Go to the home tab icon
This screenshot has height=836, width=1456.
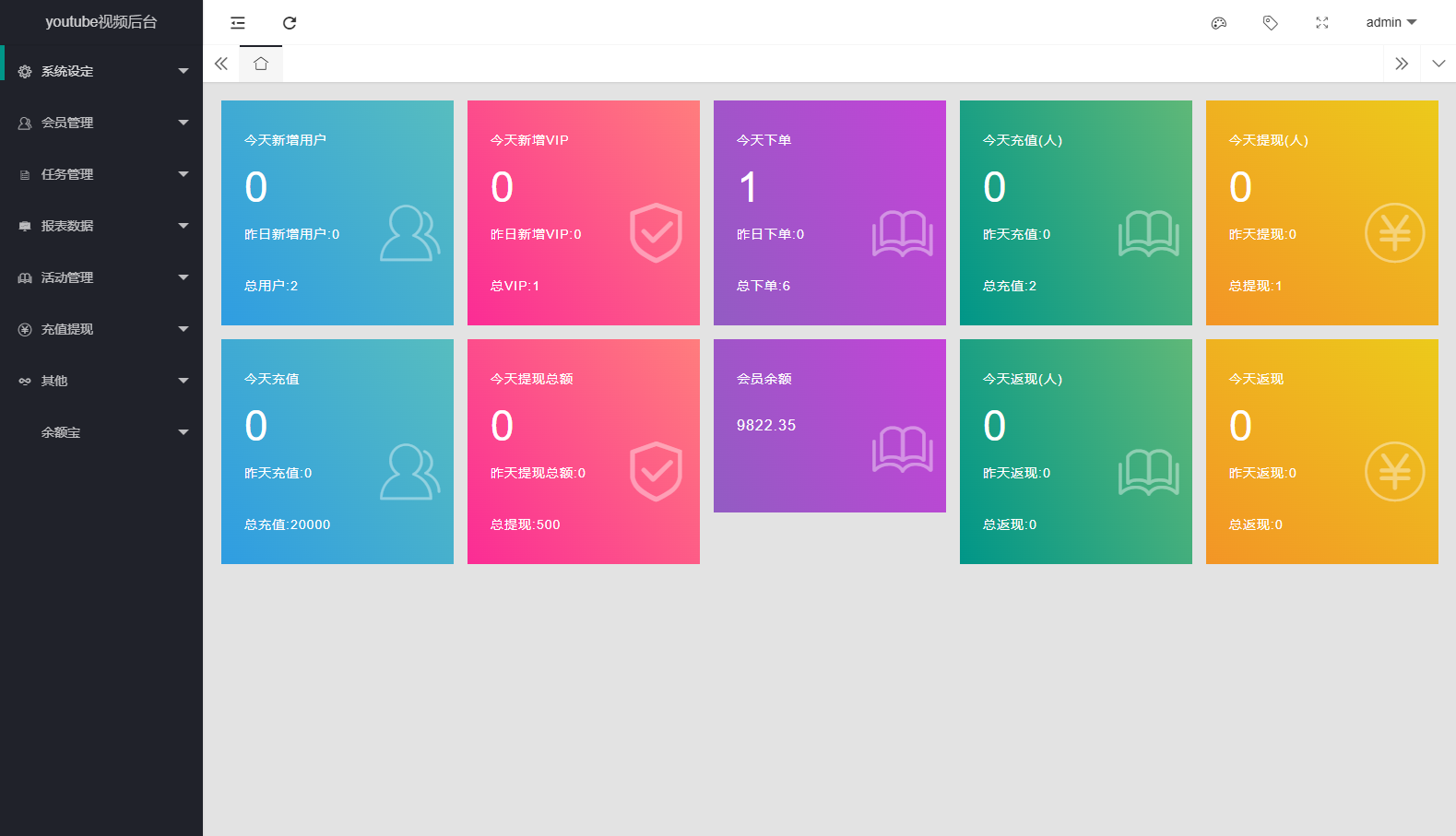tap(261, 64)
